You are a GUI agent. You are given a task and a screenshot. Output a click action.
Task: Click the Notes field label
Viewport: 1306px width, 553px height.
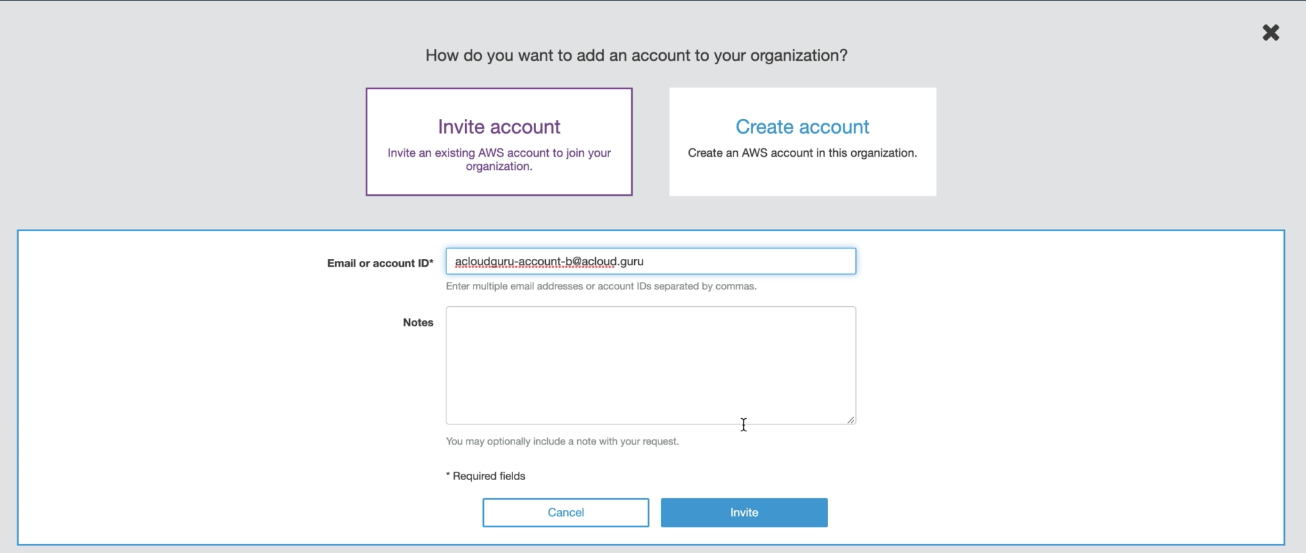(418, 322)
